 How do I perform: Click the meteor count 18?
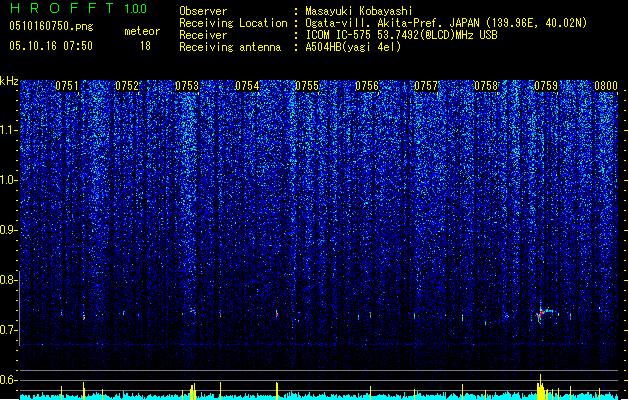[145, 46]
